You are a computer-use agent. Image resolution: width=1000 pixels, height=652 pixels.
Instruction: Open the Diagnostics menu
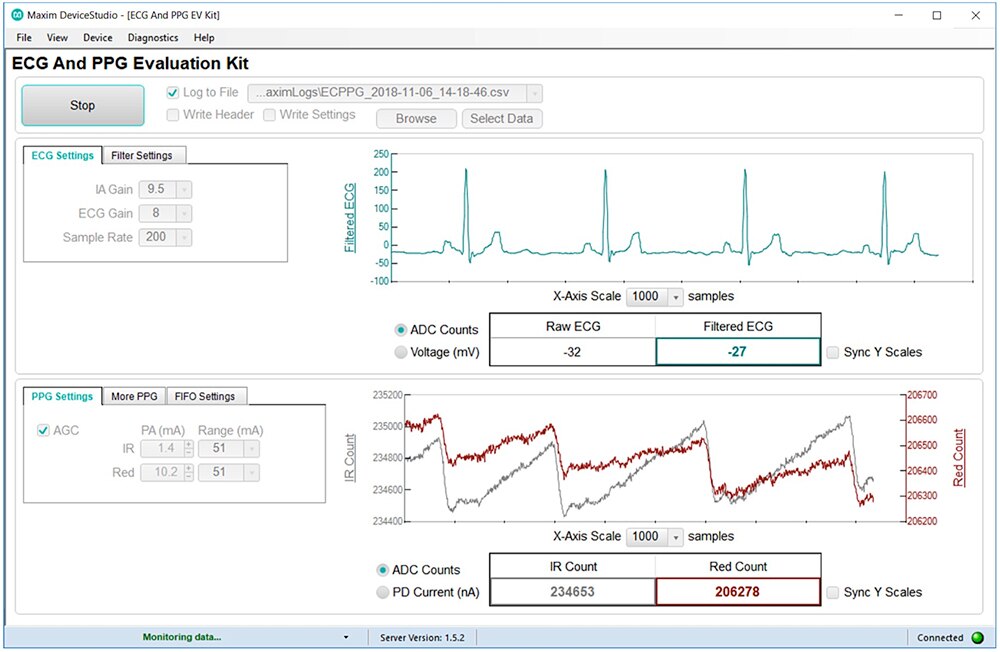153,38
